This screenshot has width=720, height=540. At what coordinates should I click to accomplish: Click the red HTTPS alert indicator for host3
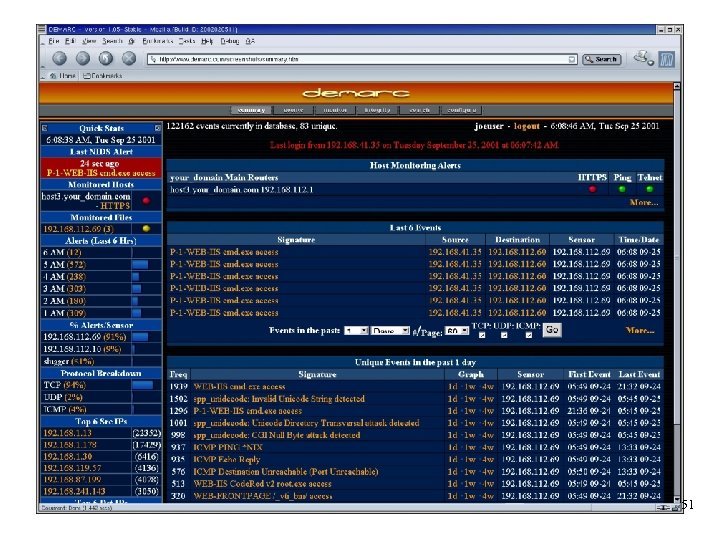[x=592, y=189]
